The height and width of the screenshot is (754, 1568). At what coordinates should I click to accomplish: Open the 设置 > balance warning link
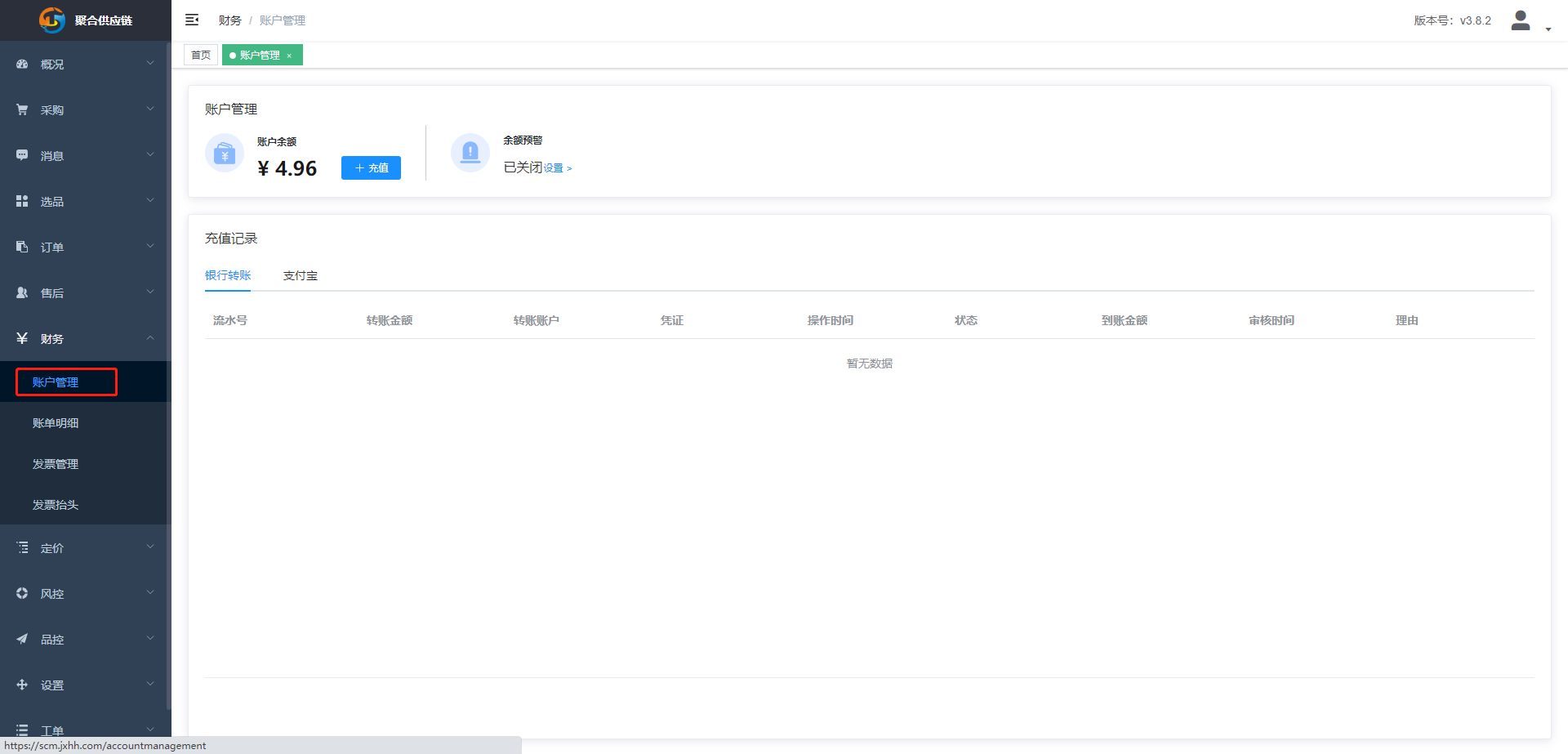click(558, 168)
